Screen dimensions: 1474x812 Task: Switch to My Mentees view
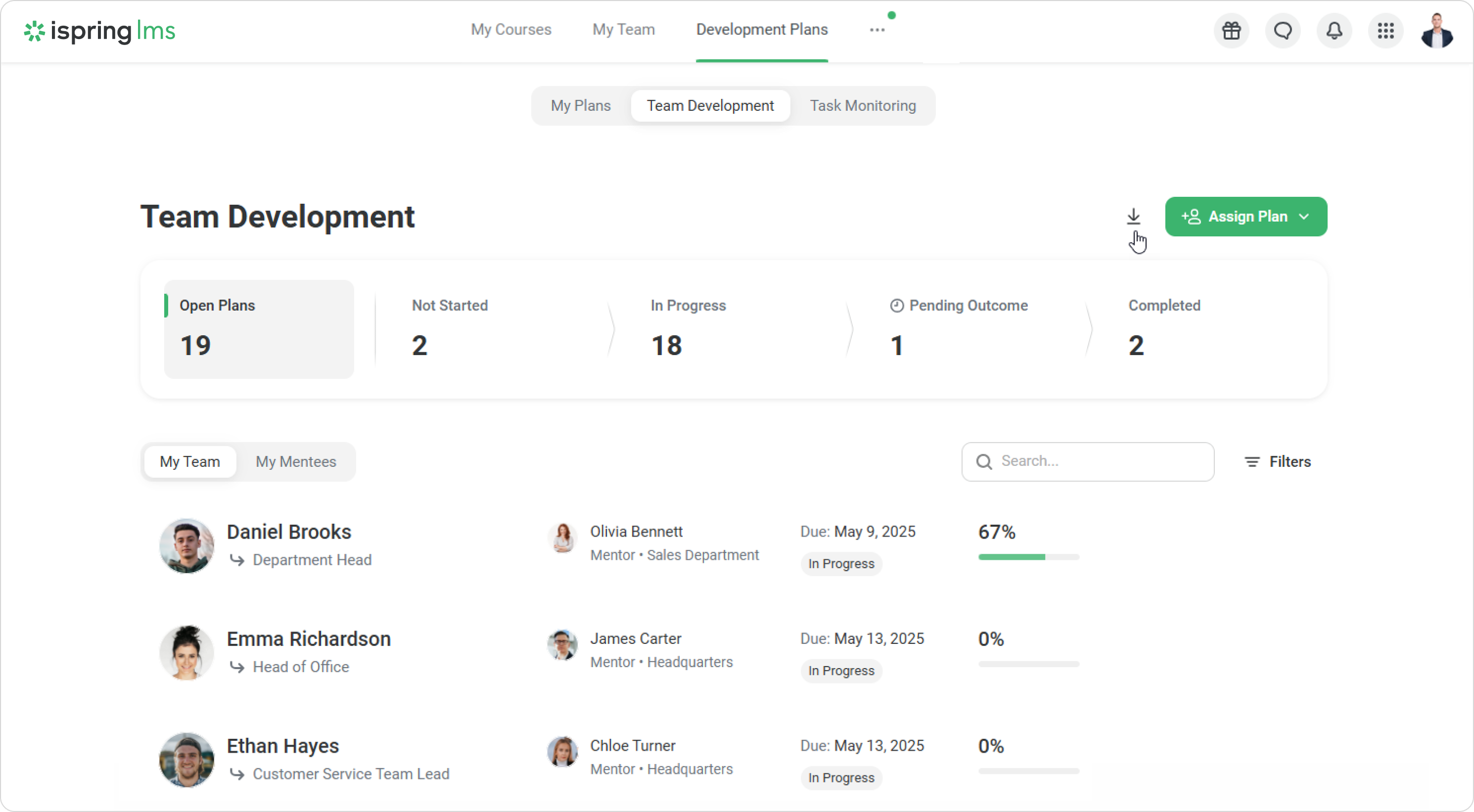click(295, 461)
